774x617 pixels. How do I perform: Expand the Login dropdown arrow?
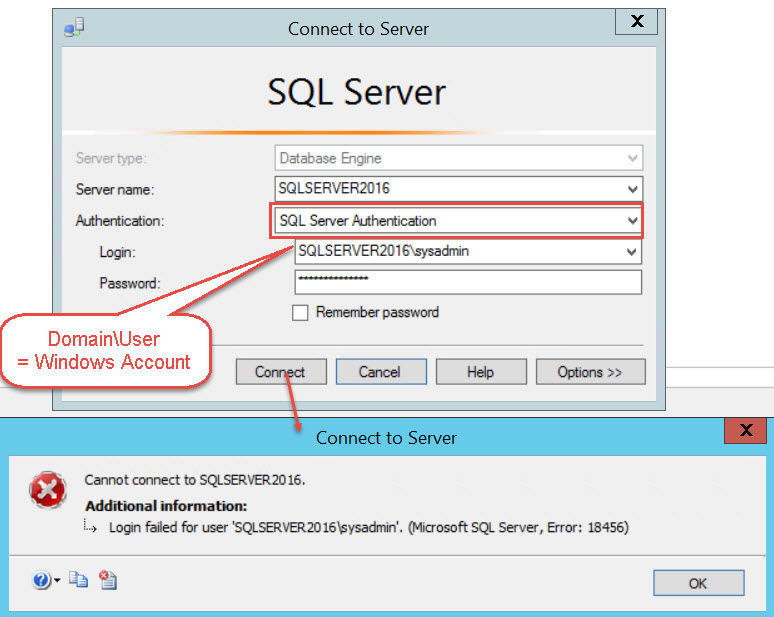pyautogui.click(x=631, y=252)
